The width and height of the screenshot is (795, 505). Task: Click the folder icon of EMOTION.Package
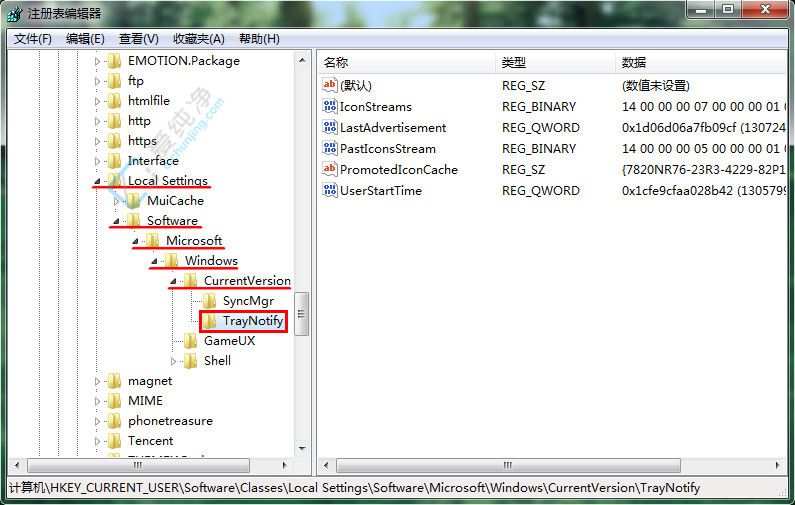tap(115, 61)
